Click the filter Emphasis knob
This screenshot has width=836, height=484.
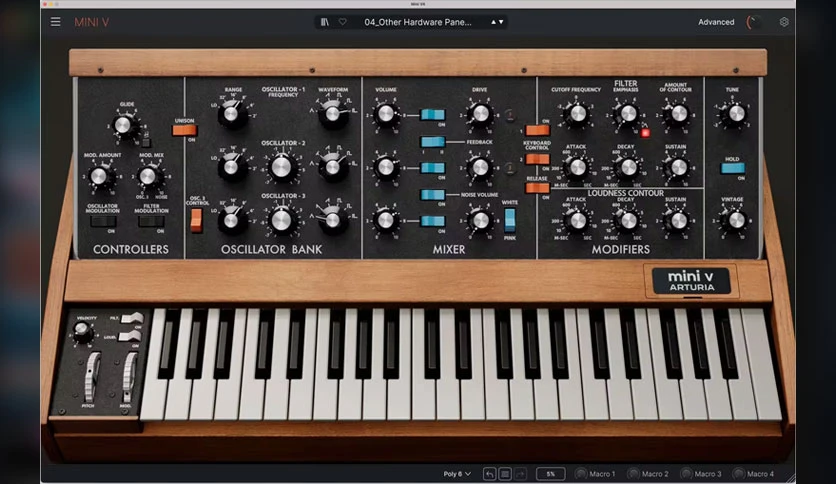628,114
